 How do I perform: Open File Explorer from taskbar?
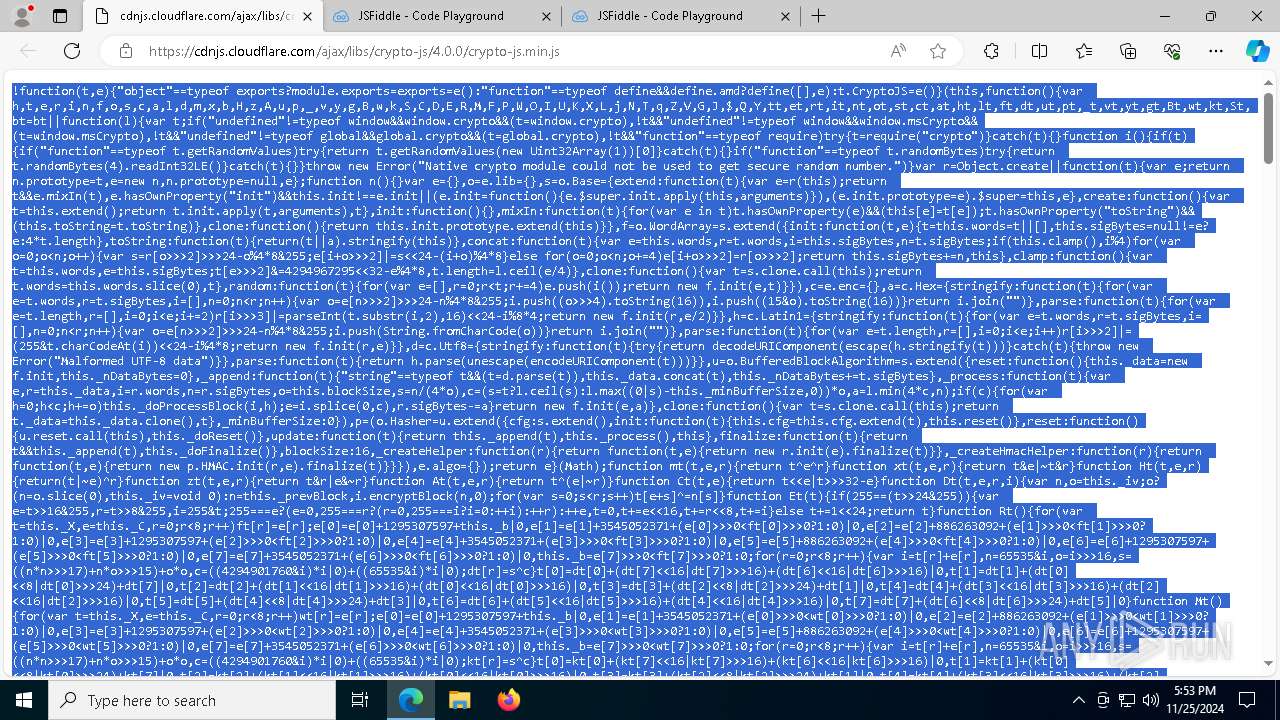click(459, 700)
